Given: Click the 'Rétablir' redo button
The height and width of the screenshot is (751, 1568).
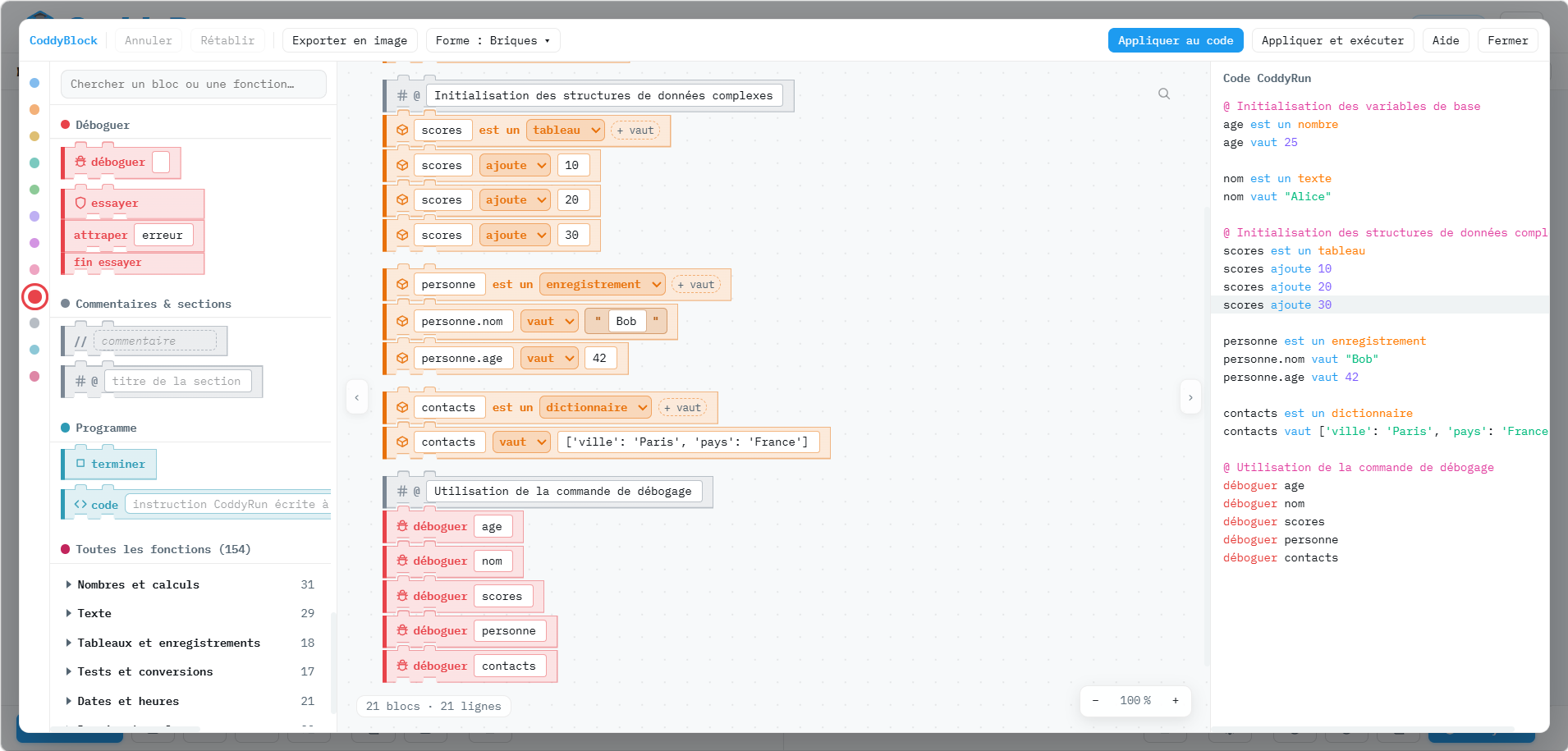Looking at the screenshot, I should 227,40.
